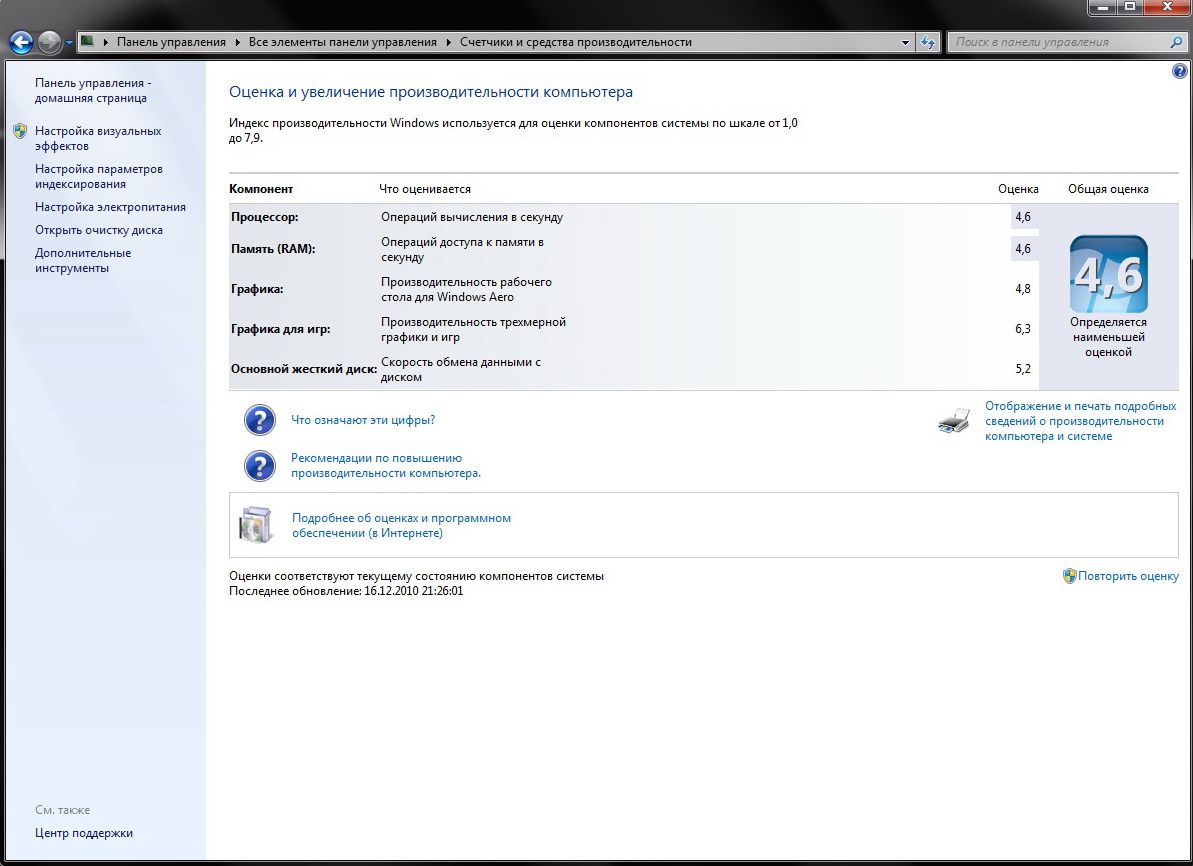Viewport: 1193px width, 866px height.
Task: Click the Forward navigation arrow
Action: [x=49, y=42]
